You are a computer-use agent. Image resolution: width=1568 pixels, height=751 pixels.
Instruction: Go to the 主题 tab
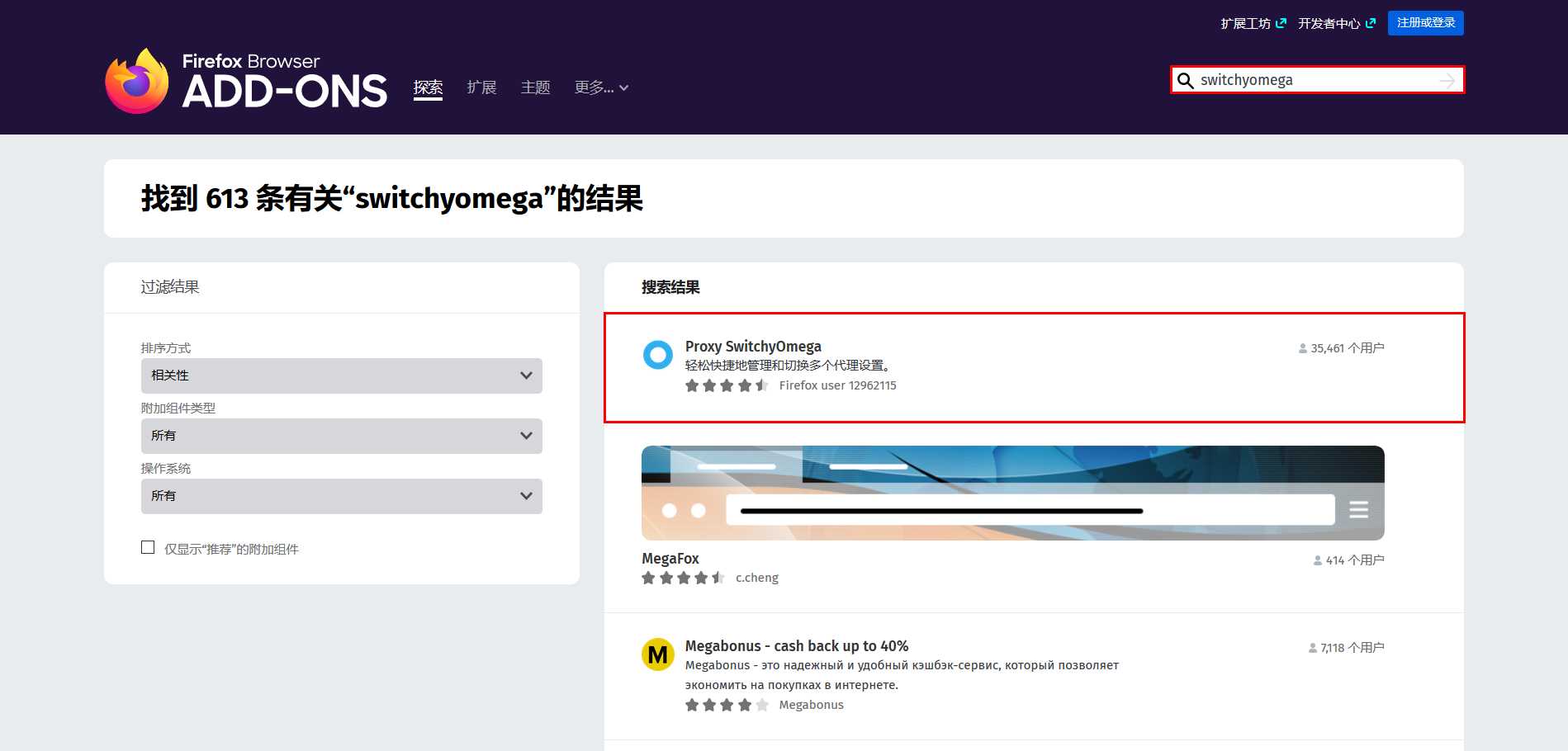point(535,87)
